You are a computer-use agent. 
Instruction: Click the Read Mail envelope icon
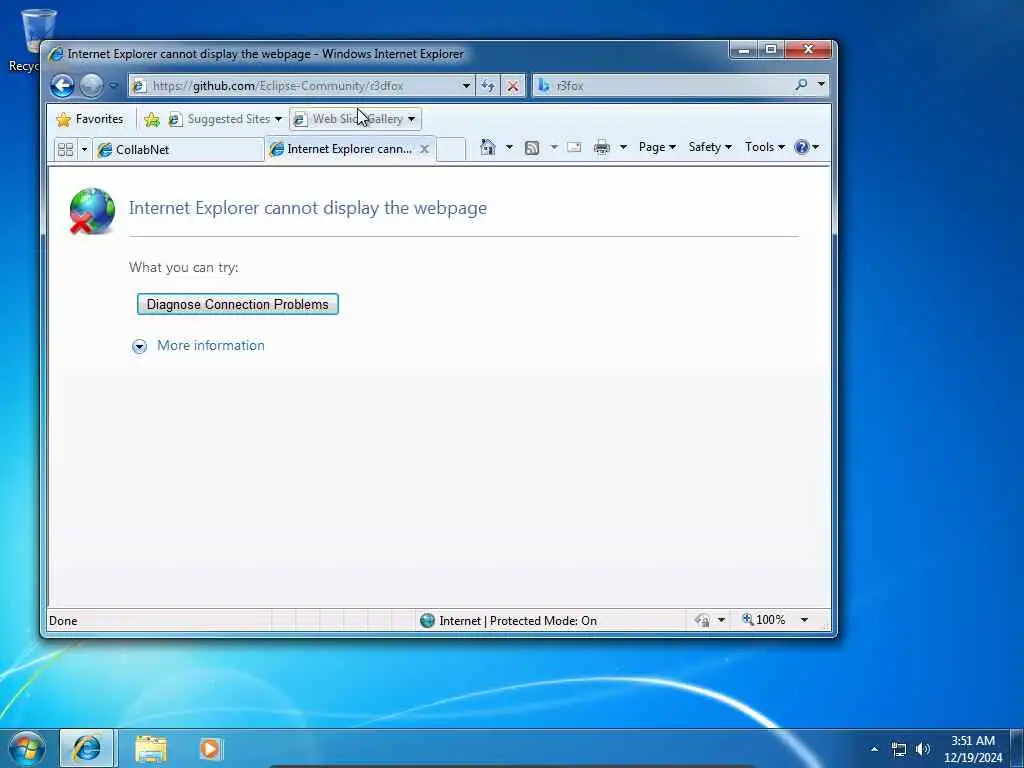point(574,147)
